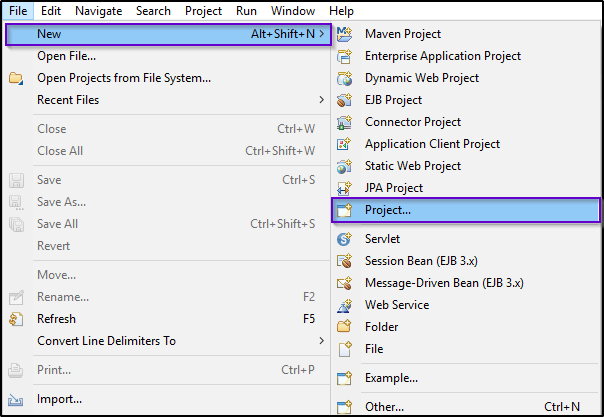This screenshot has width=604, height=417.
Task: Open the New submenu arrow
Action: coord(321,34)
